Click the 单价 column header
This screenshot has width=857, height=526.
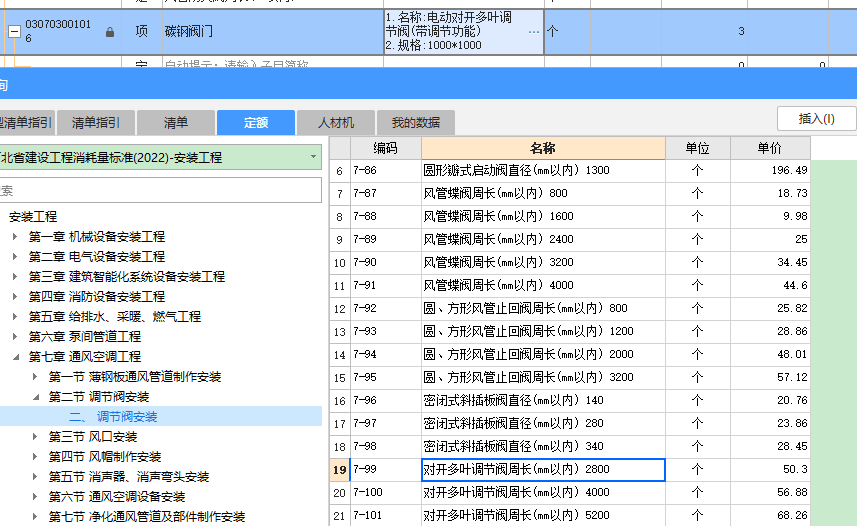[770, 148]
